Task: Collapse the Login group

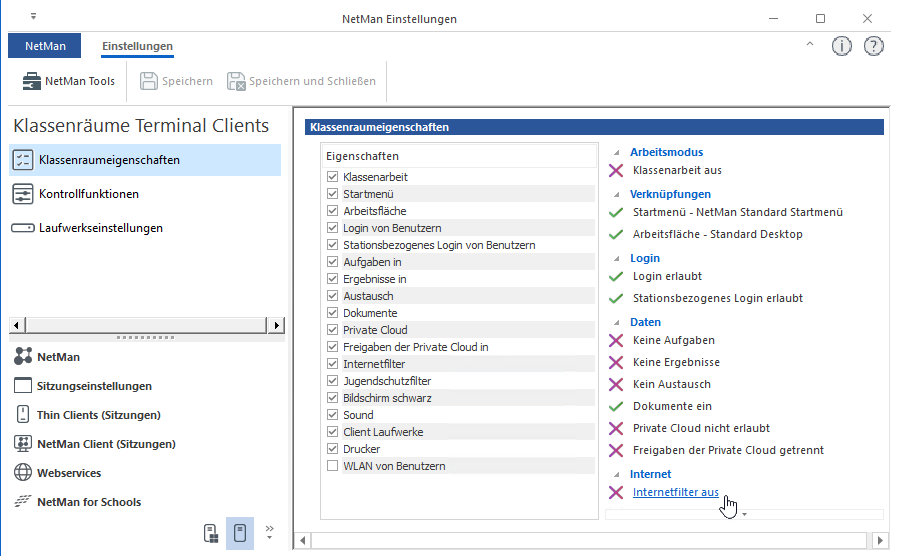Action: click(617, 259)
